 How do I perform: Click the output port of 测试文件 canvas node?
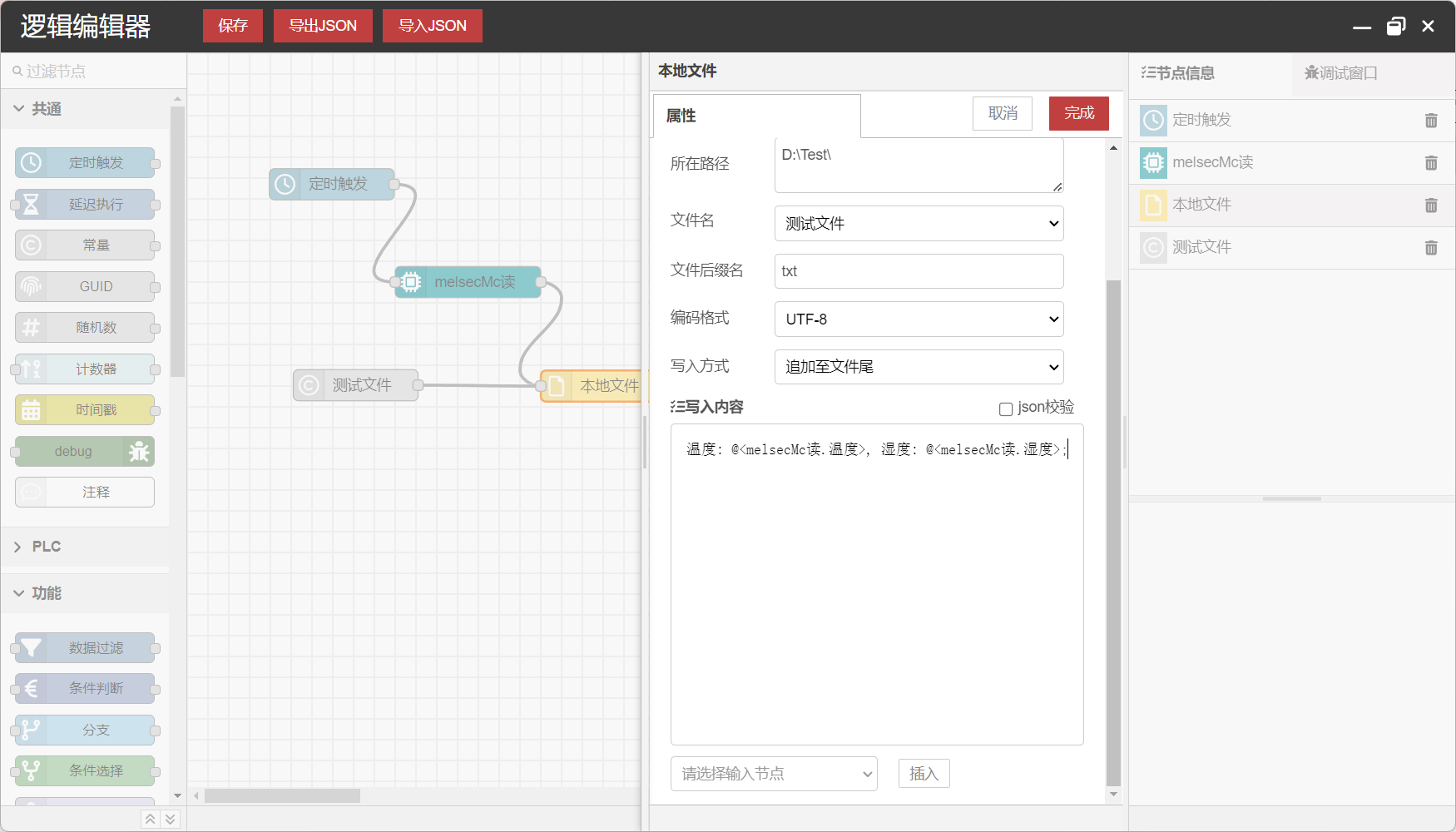418,385
